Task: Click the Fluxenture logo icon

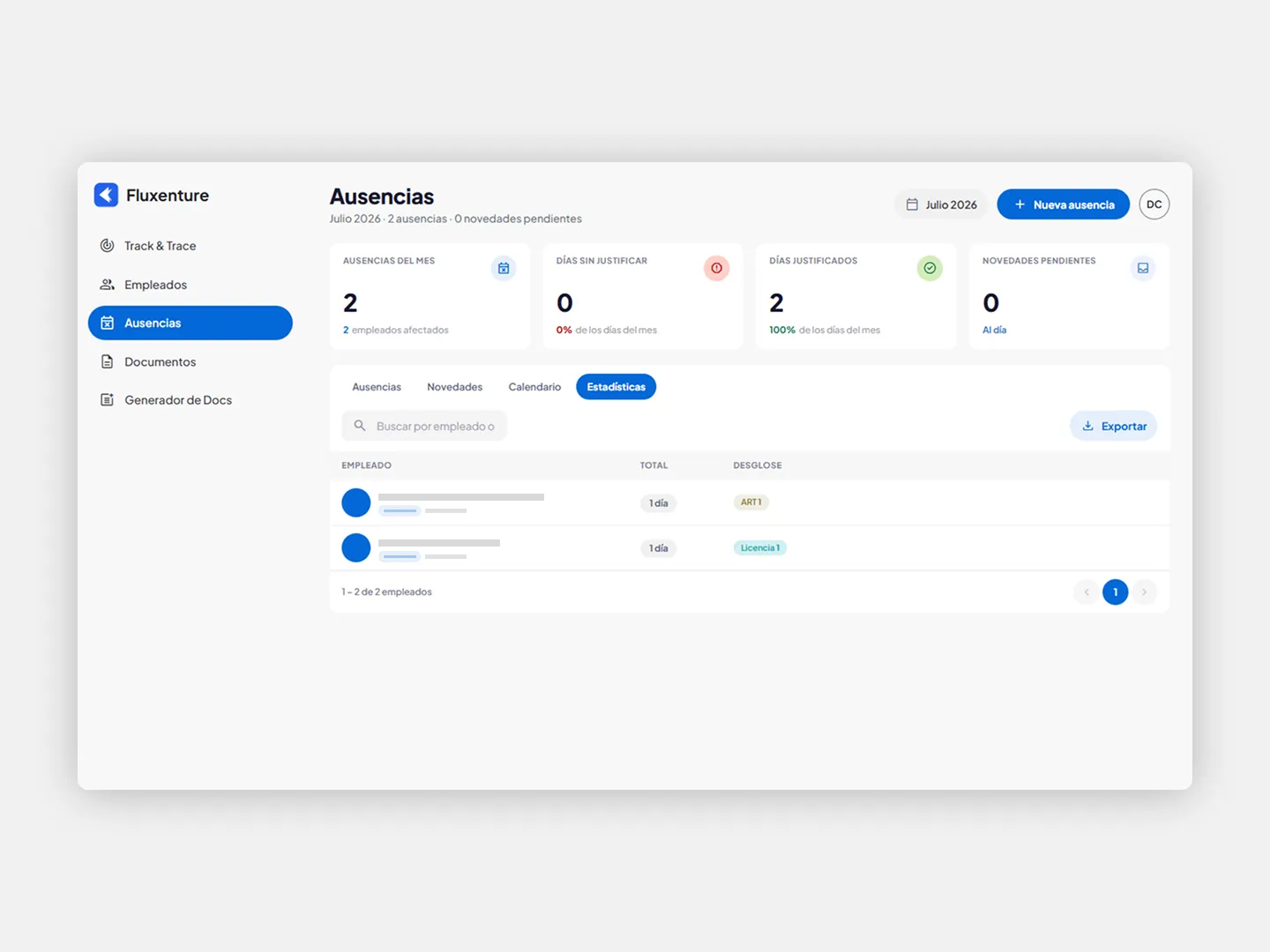Action: 106,195
